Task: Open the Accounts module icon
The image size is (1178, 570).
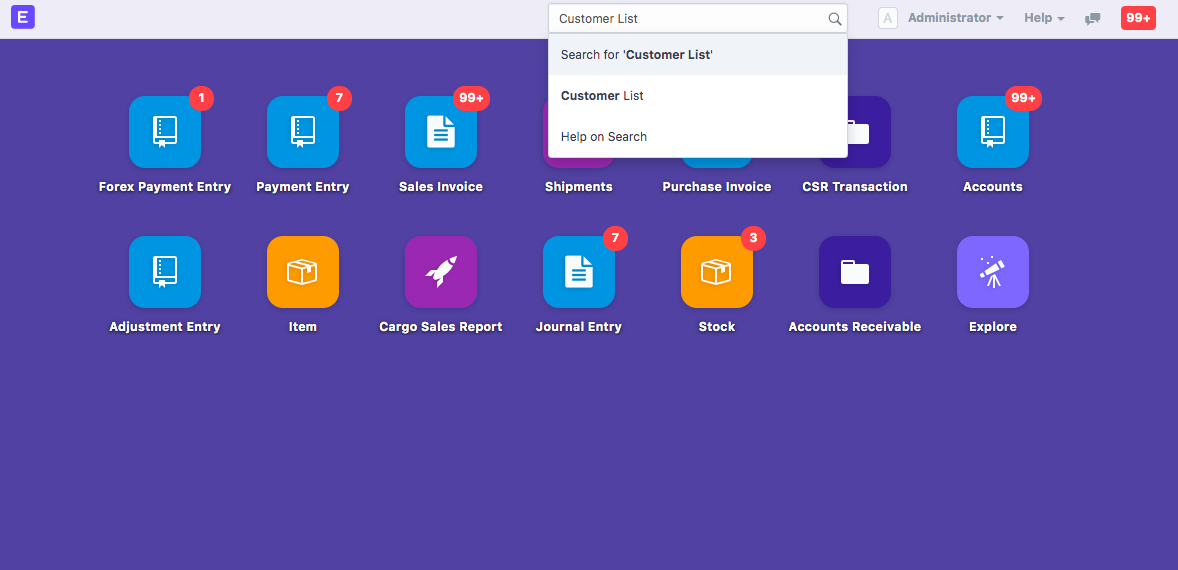Action: pyautogui.click(x=992, y=132)
